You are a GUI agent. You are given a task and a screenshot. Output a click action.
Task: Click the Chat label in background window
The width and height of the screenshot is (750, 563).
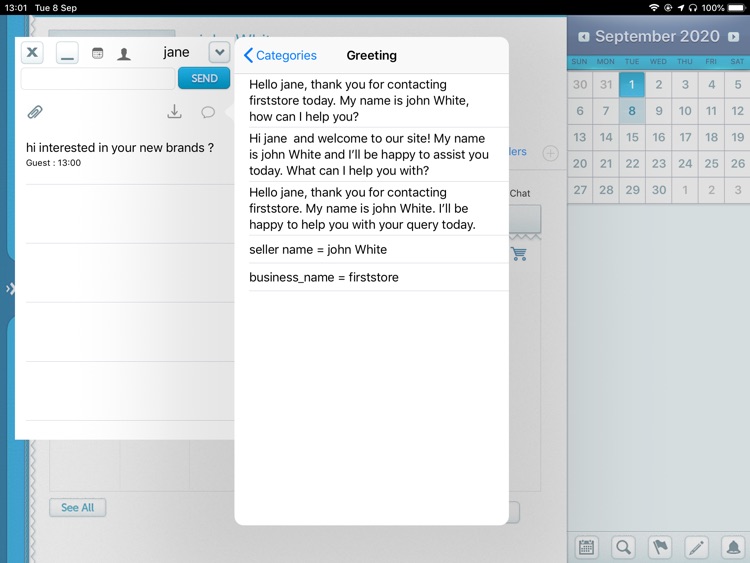point(520,193)
